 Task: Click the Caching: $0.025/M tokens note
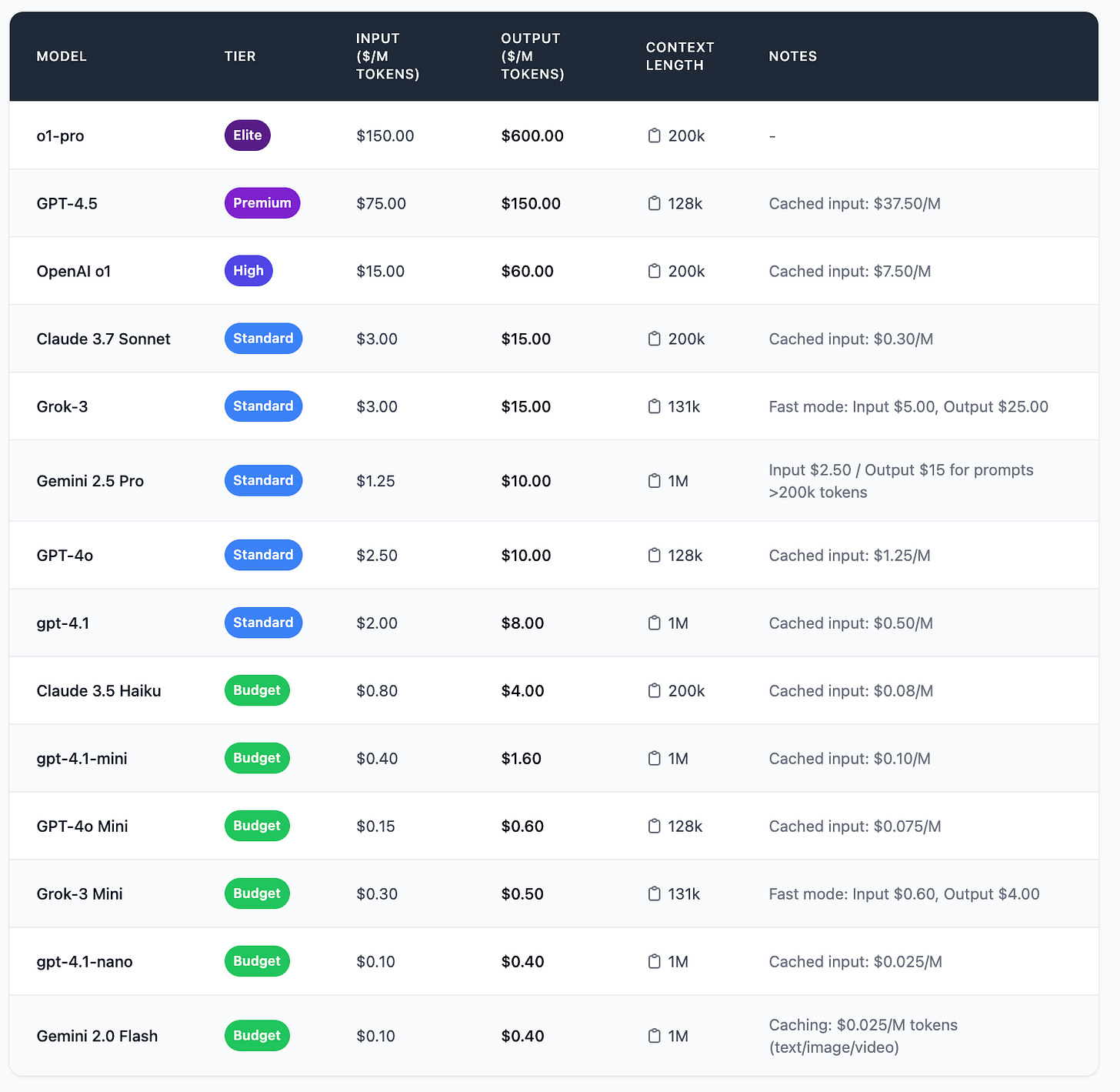[863, 1037]
